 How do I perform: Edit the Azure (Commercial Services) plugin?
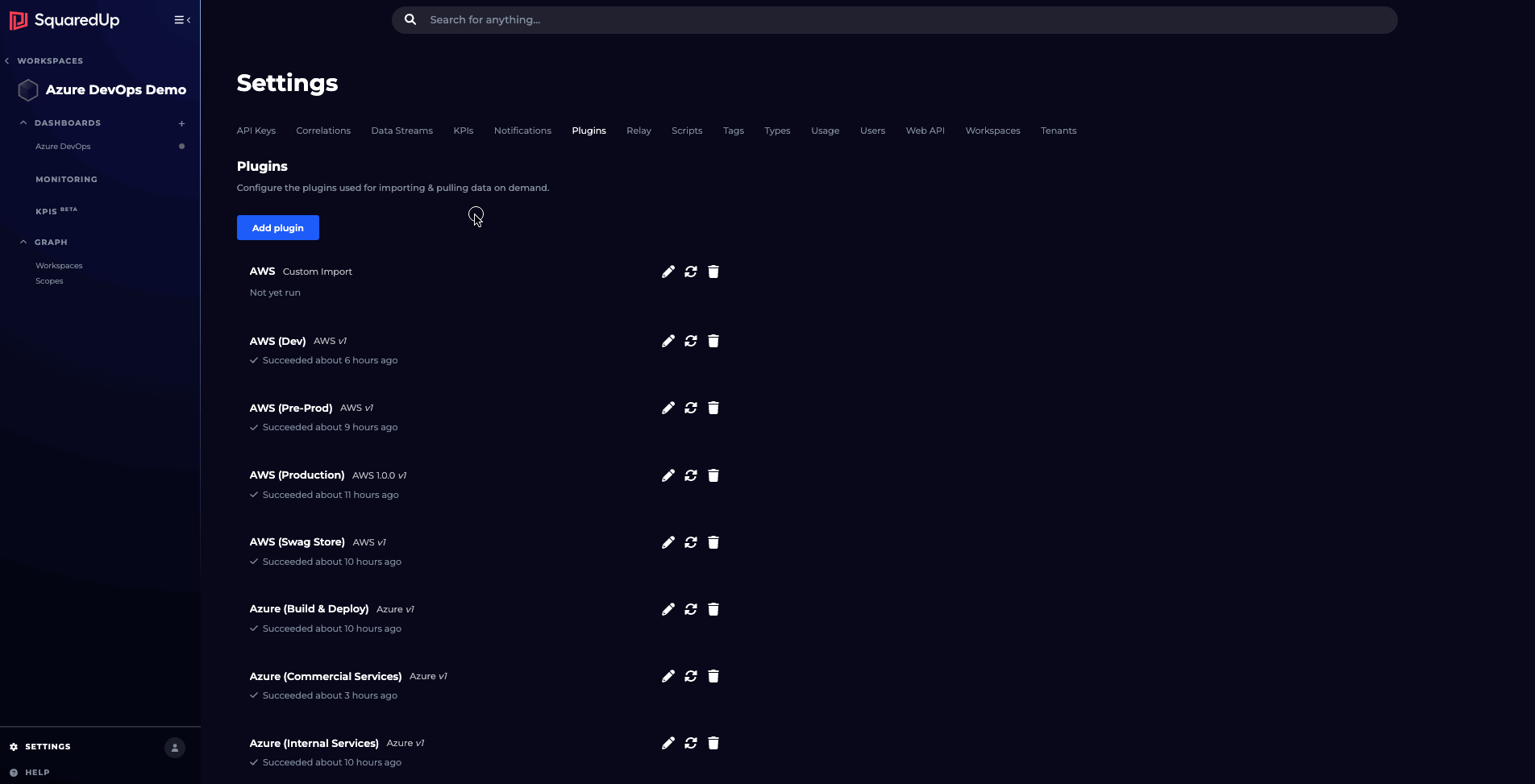(668, 676)
